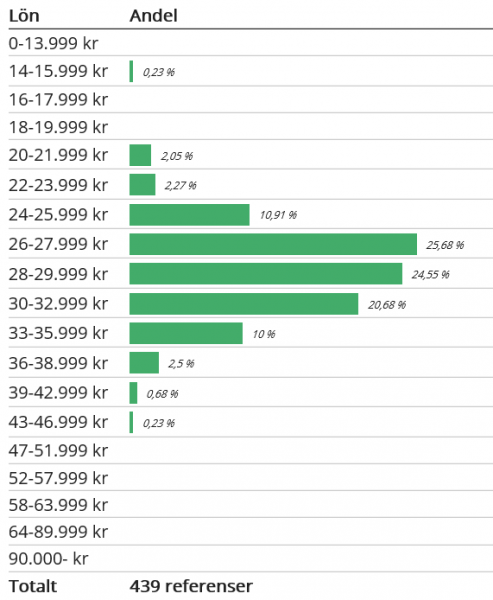Select the 0-13.999 kr row label
This screenshot has height=600, width=493.
53,43
